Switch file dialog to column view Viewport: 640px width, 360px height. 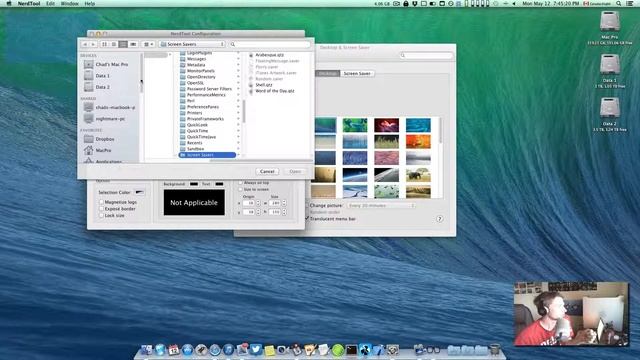[123, 44]
